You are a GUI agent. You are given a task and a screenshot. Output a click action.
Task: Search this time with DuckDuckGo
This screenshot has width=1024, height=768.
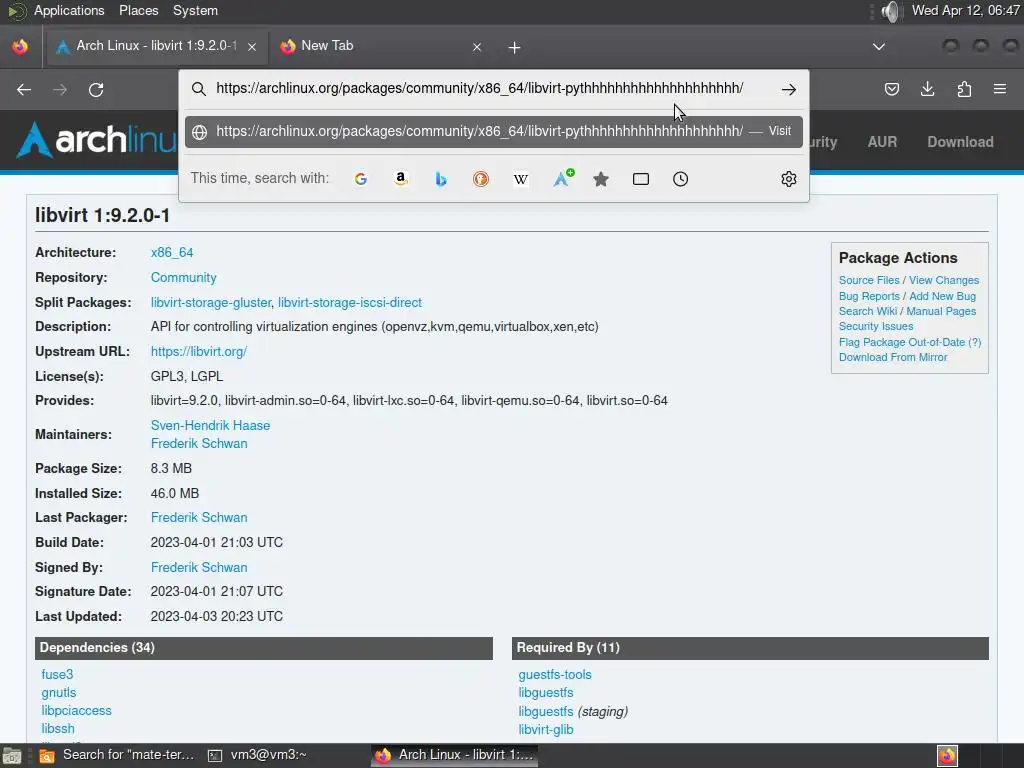coord(481,179)
